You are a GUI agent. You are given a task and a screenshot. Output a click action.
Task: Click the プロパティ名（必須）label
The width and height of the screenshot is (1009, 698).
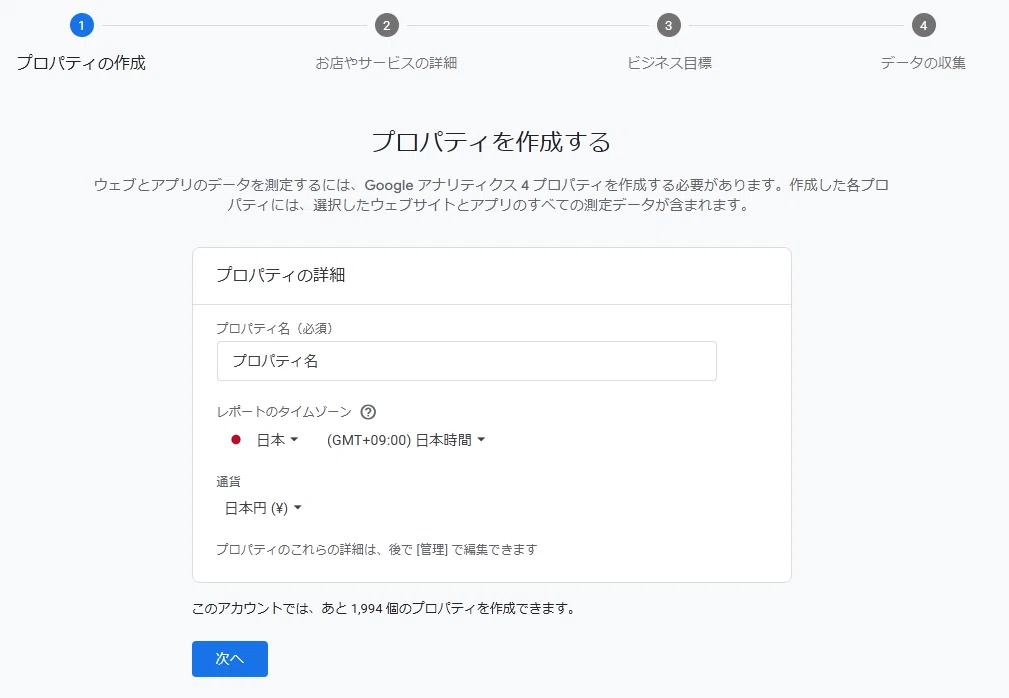[275, 329]
